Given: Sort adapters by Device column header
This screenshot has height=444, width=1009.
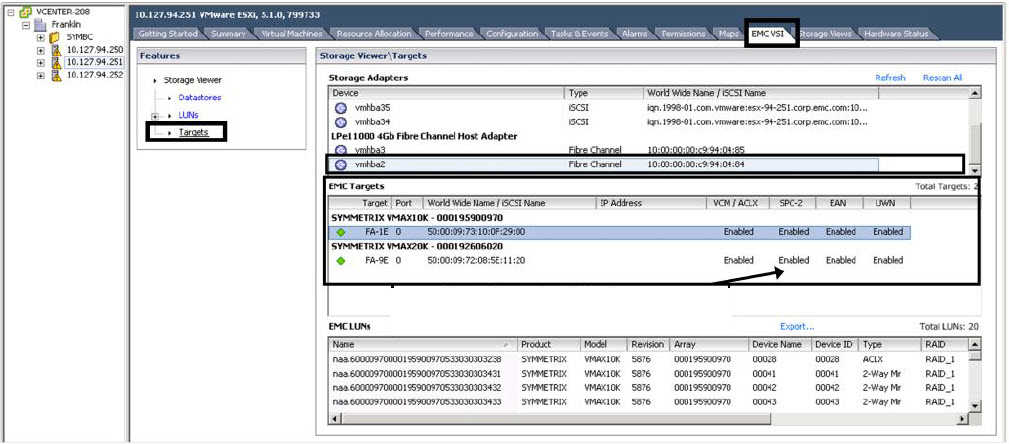Looking at the screenshot, I should click(x=447, y=93).
